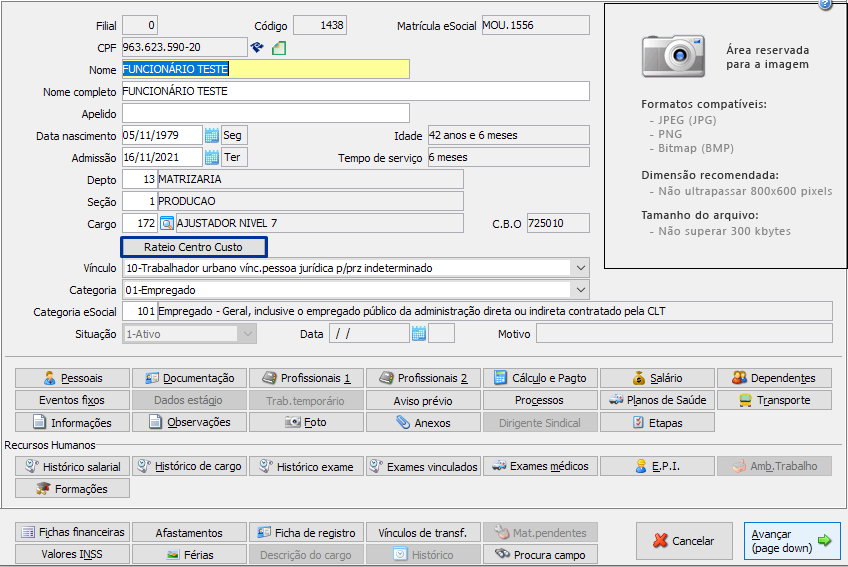Open Valores INSS button

tap(72, 555)
